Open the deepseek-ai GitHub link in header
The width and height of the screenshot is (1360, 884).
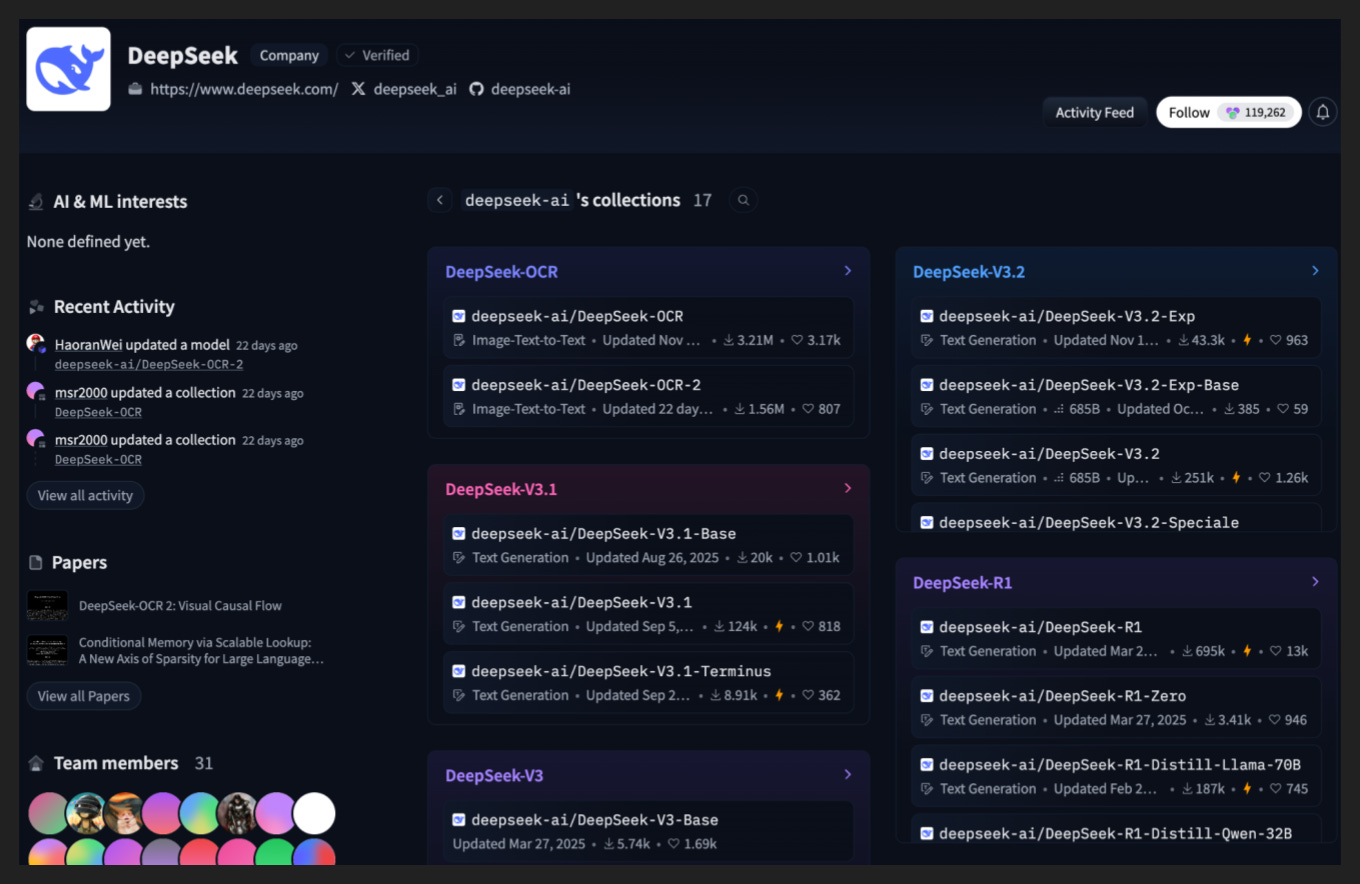click(531, 89)
